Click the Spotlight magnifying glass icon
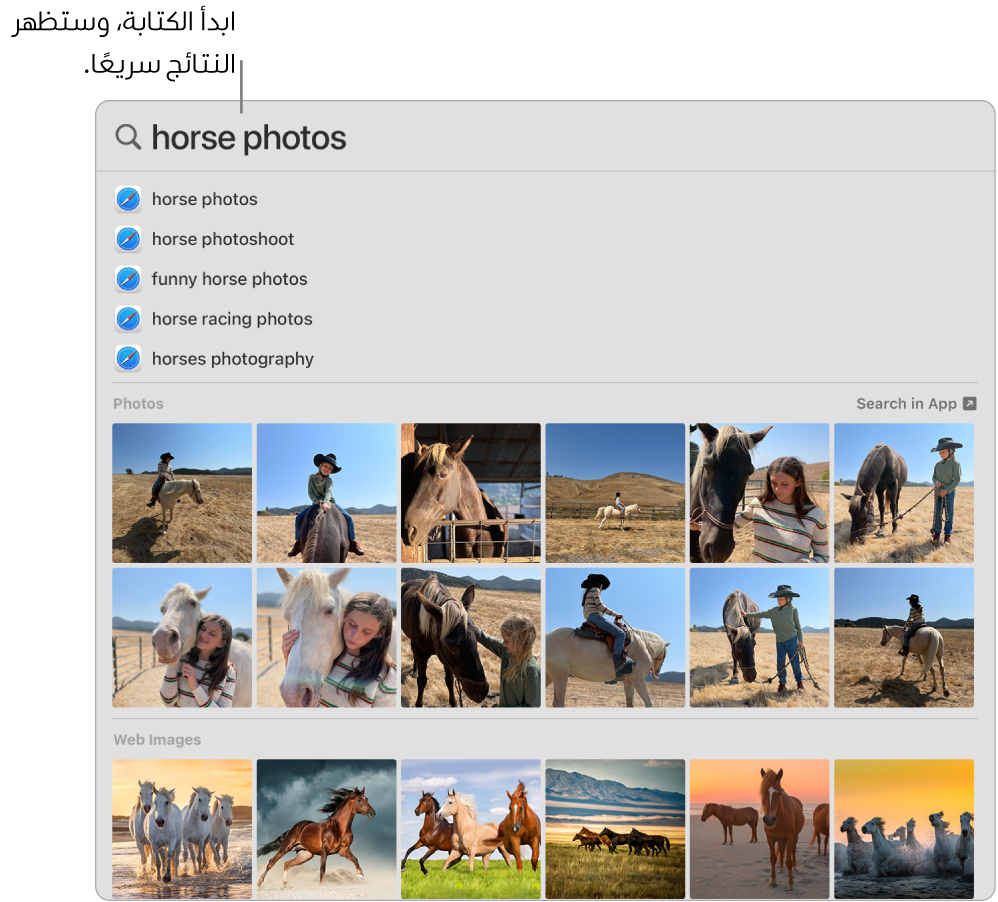This screenshot has height=902, width=998. pos(128,137)
